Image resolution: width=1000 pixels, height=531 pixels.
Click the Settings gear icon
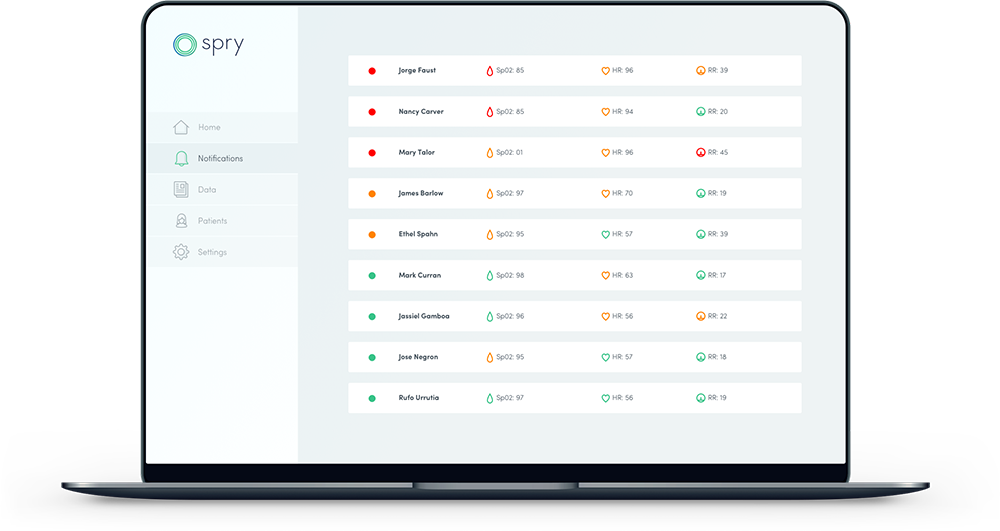coord(181,252)
